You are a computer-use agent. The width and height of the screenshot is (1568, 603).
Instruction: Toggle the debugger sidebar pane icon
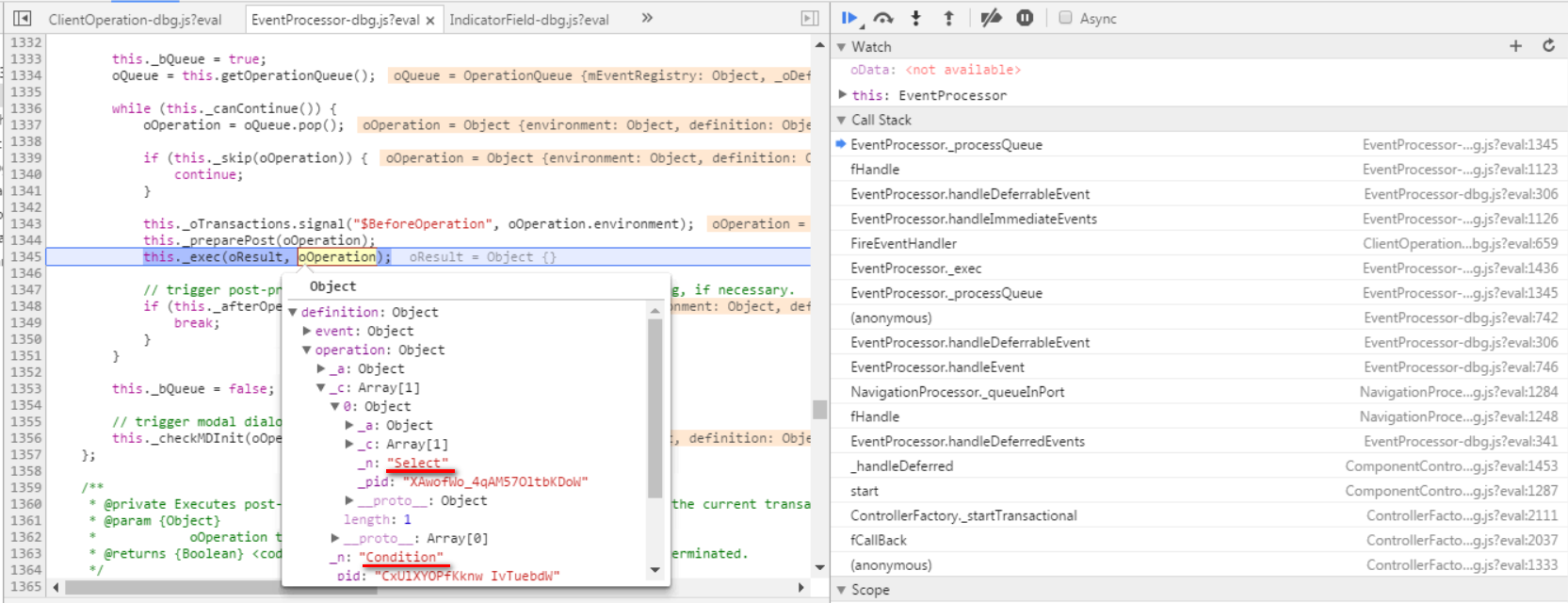[809, 18]
